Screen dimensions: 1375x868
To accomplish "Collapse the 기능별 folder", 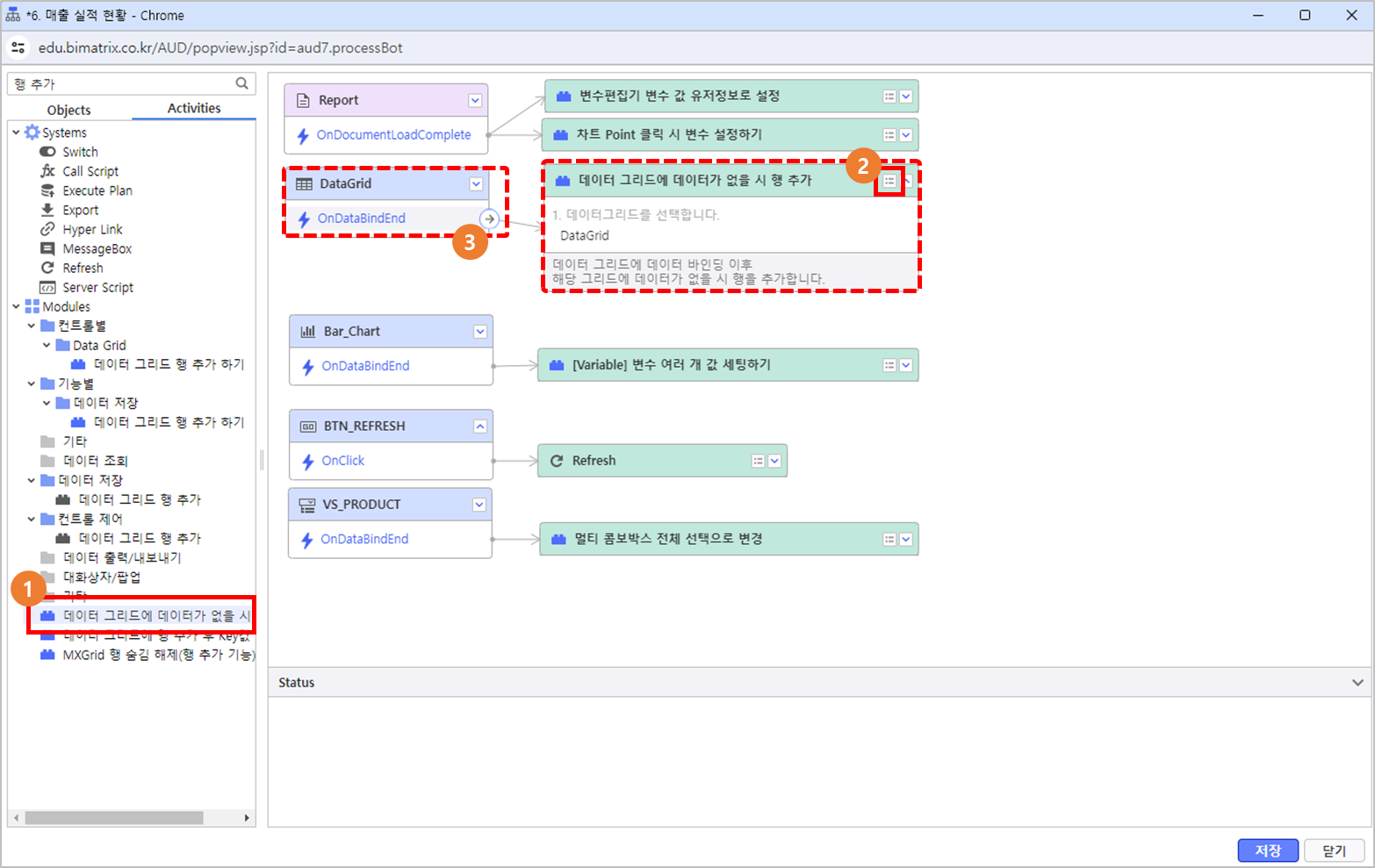I will coord(32,384).
